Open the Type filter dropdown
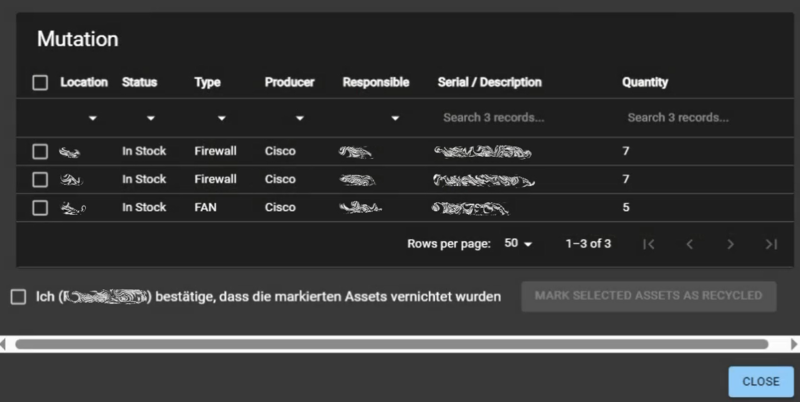This screenshot has height=402, width=800. pos(221,118)
